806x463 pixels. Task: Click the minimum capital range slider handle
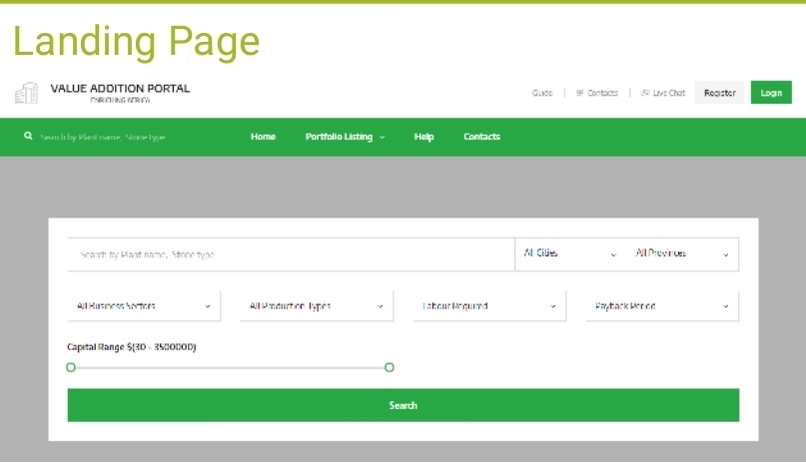click(71, 367)
